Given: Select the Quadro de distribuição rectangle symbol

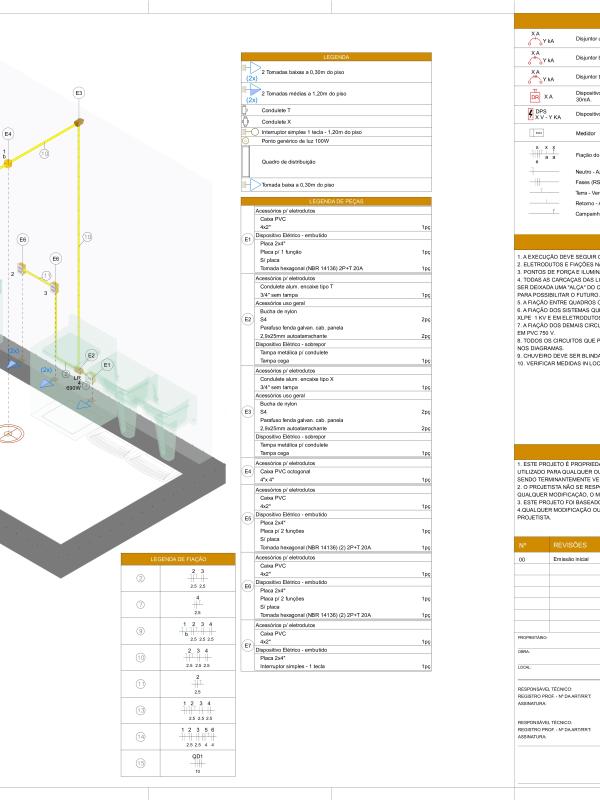Looking at the screenshot, I should pos(246,162).
